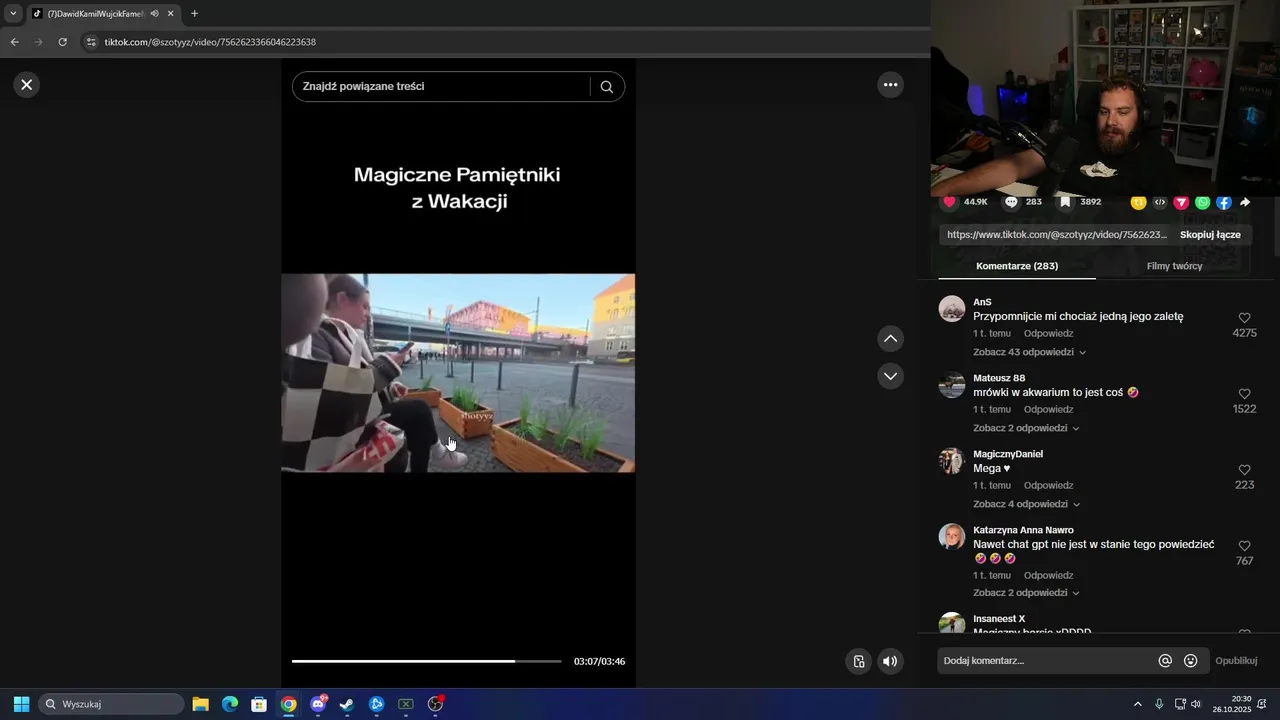Switch to Filmy twórcy tab
The height and width of the screenshot is (720, 1280).
point(1174,266)
